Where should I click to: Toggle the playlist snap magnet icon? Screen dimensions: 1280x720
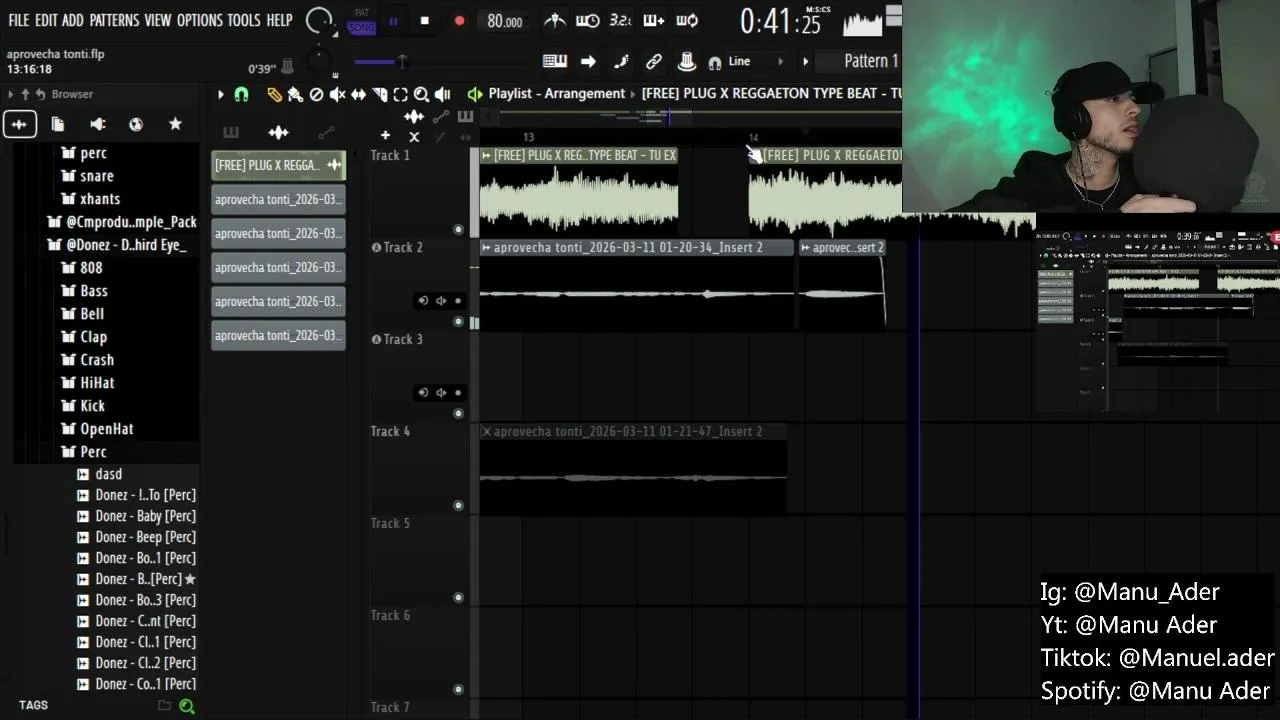(241, 94)
